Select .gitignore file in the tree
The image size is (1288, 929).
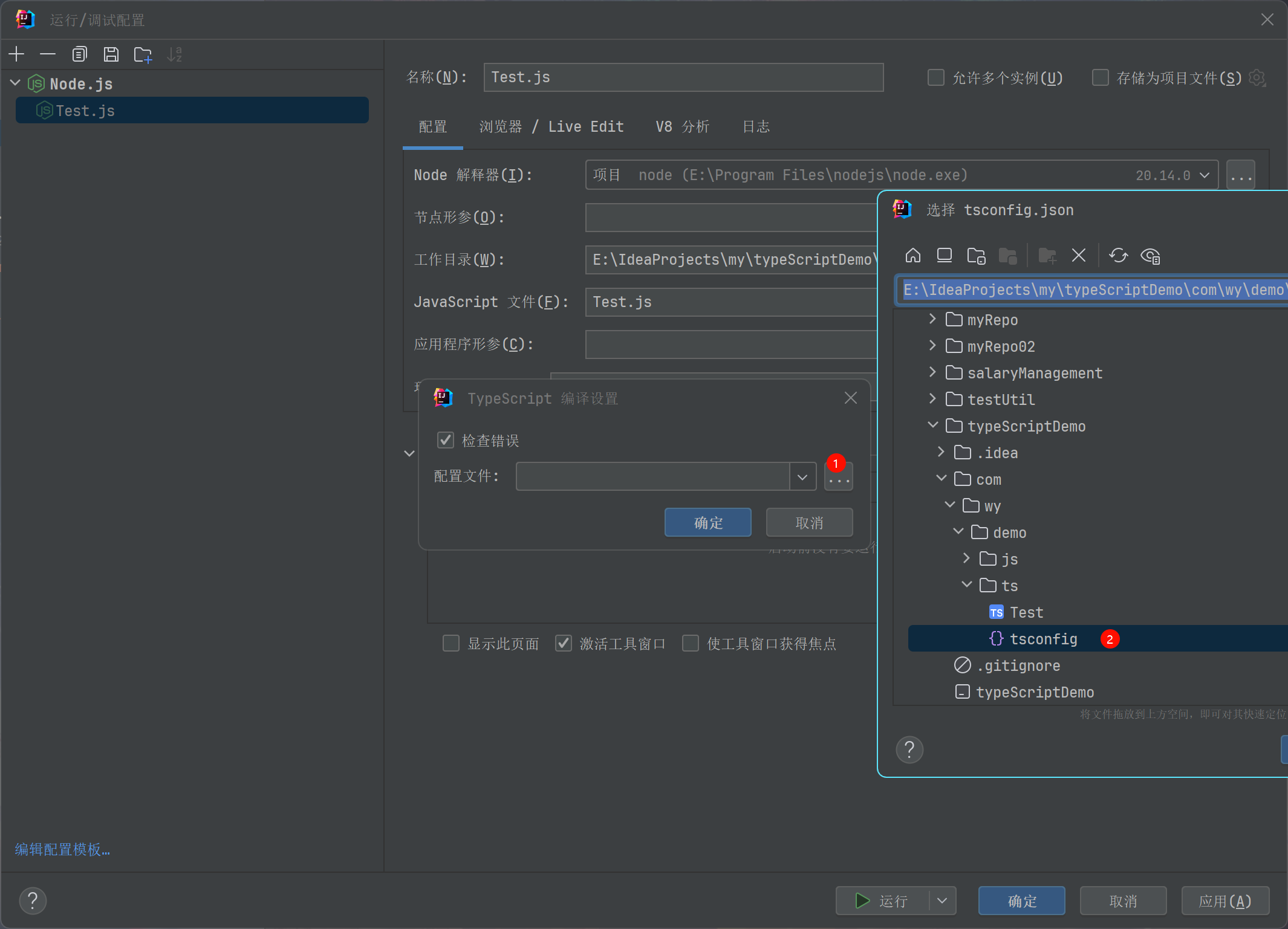(1007, 665)
